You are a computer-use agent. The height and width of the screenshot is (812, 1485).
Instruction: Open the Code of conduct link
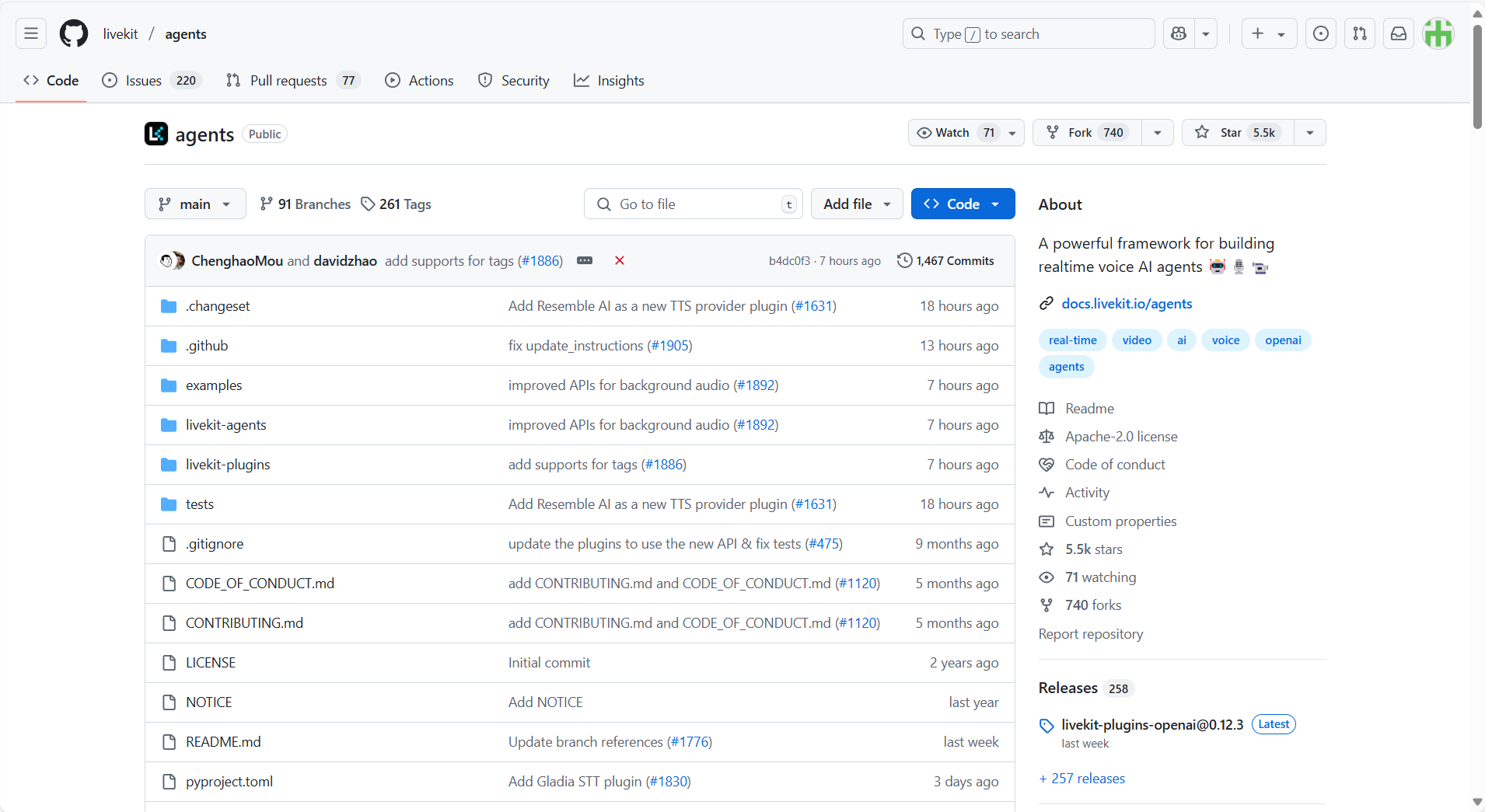click(1115, 465)
